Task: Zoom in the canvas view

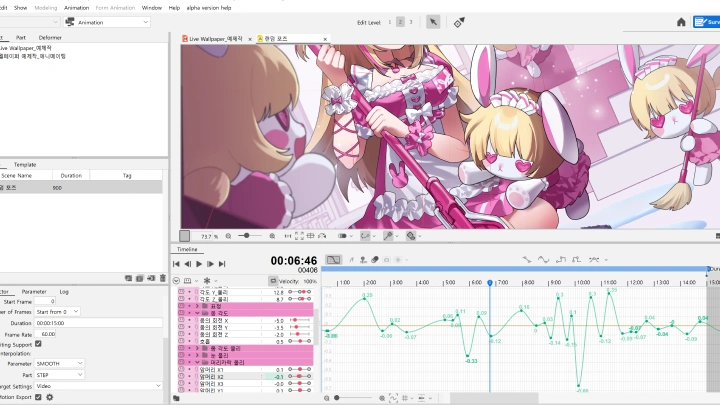Action: point(272,236)
